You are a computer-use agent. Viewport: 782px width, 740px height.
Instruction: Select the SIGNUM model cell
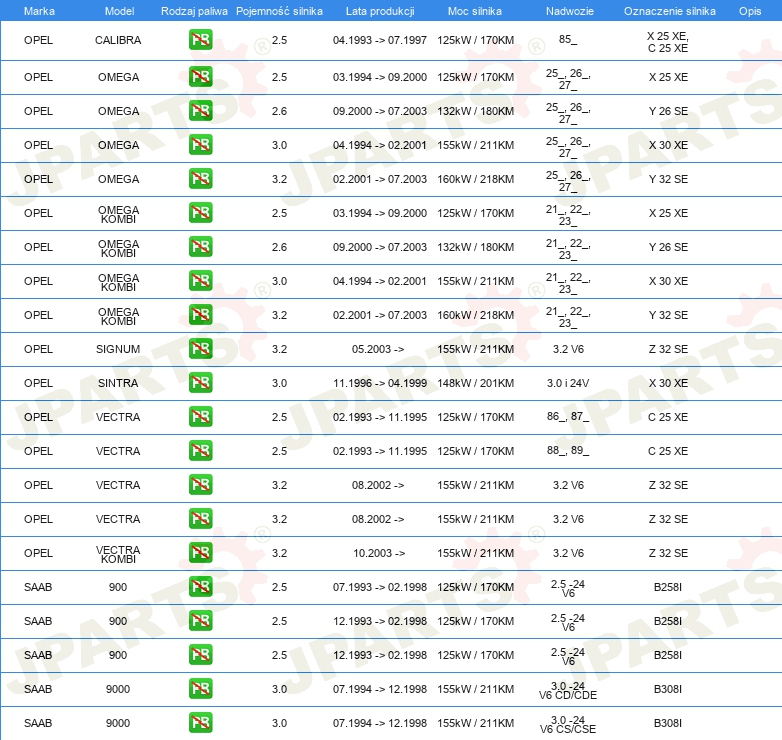click(x=118, y=349)
